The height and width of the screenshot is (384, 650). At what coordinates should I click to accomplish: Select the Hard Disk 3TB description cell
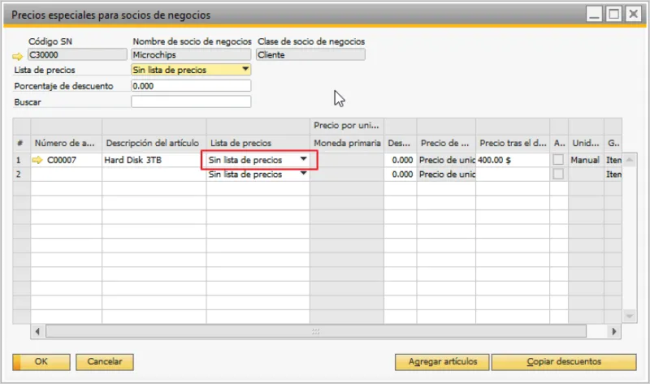tap(154, 160)
